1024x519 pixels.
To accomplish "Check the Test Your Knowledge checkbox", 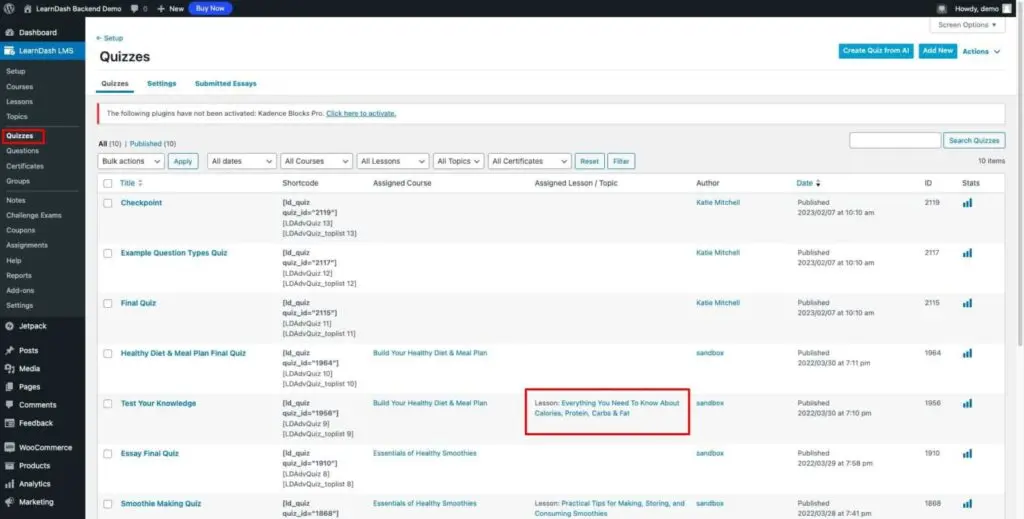I will click(108, 403).
